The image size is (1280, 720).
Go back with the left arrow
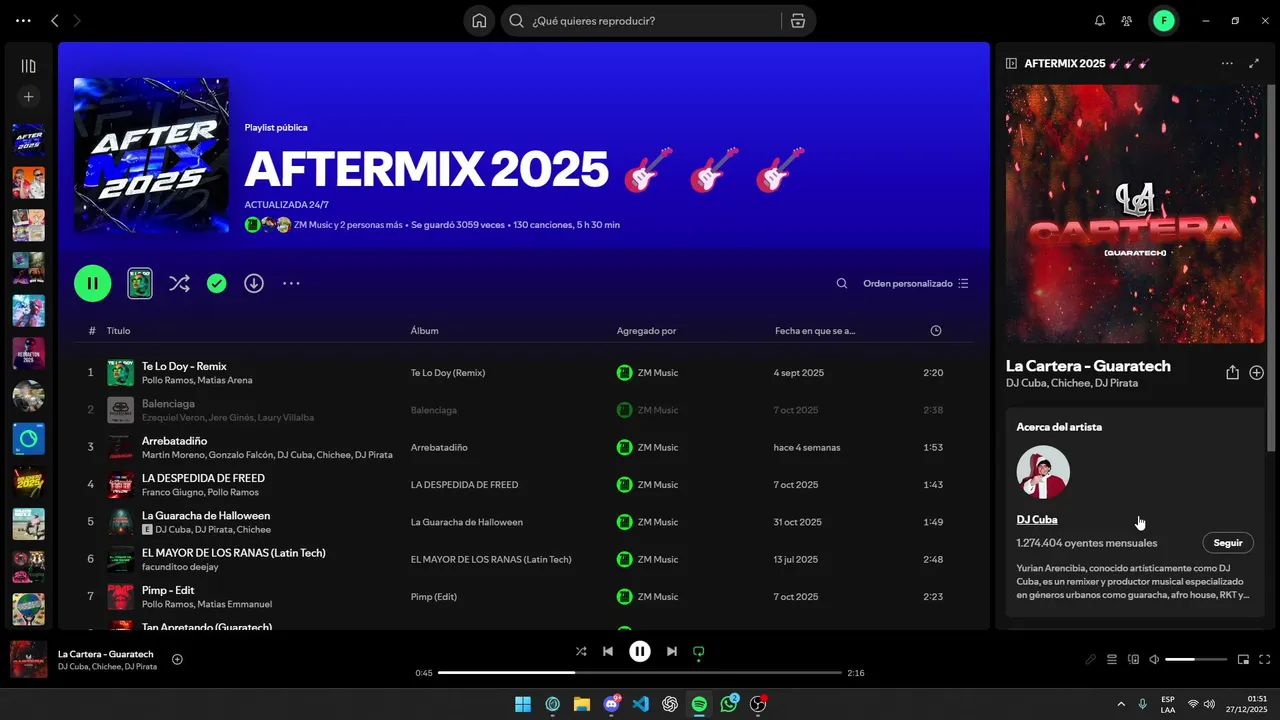pos(55,20)
